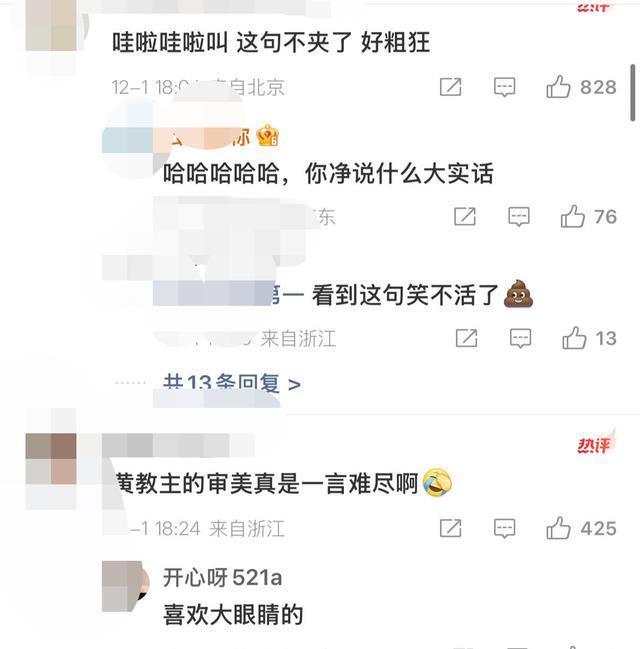Open reply box for the 好粗狂 comment

[x=504, y=87]
